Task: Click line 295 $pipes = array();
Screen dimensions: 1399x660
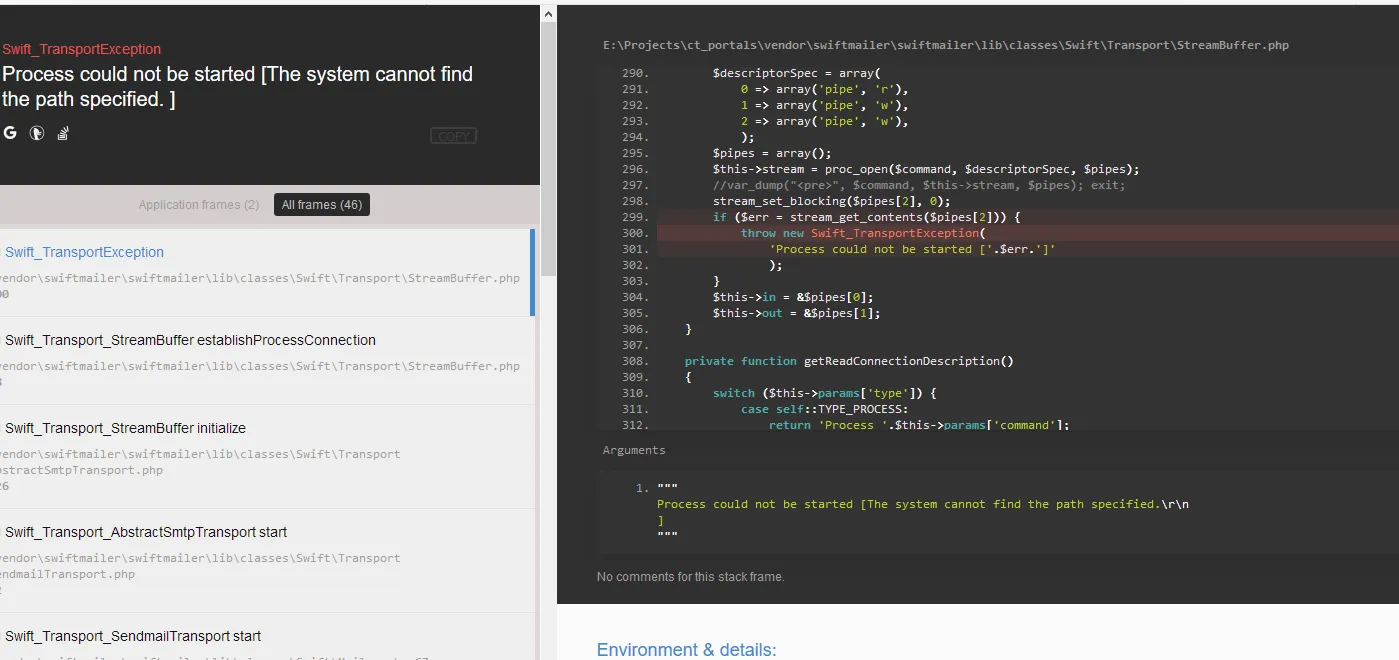Action: (772, 153)
